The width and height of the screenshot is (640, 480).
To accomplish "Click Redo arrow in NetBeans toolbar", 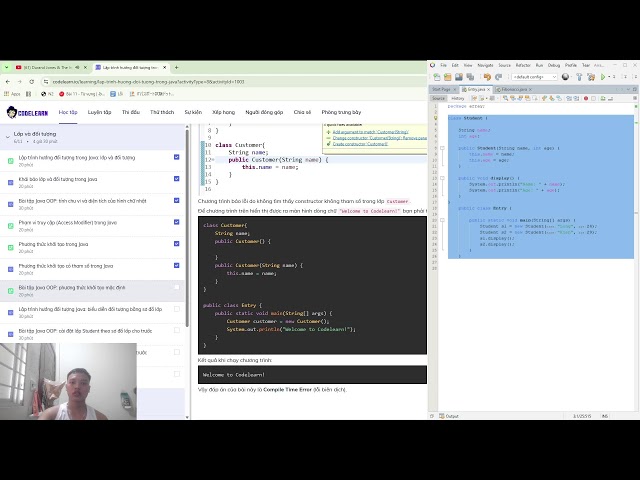I will tap(498, 77).
